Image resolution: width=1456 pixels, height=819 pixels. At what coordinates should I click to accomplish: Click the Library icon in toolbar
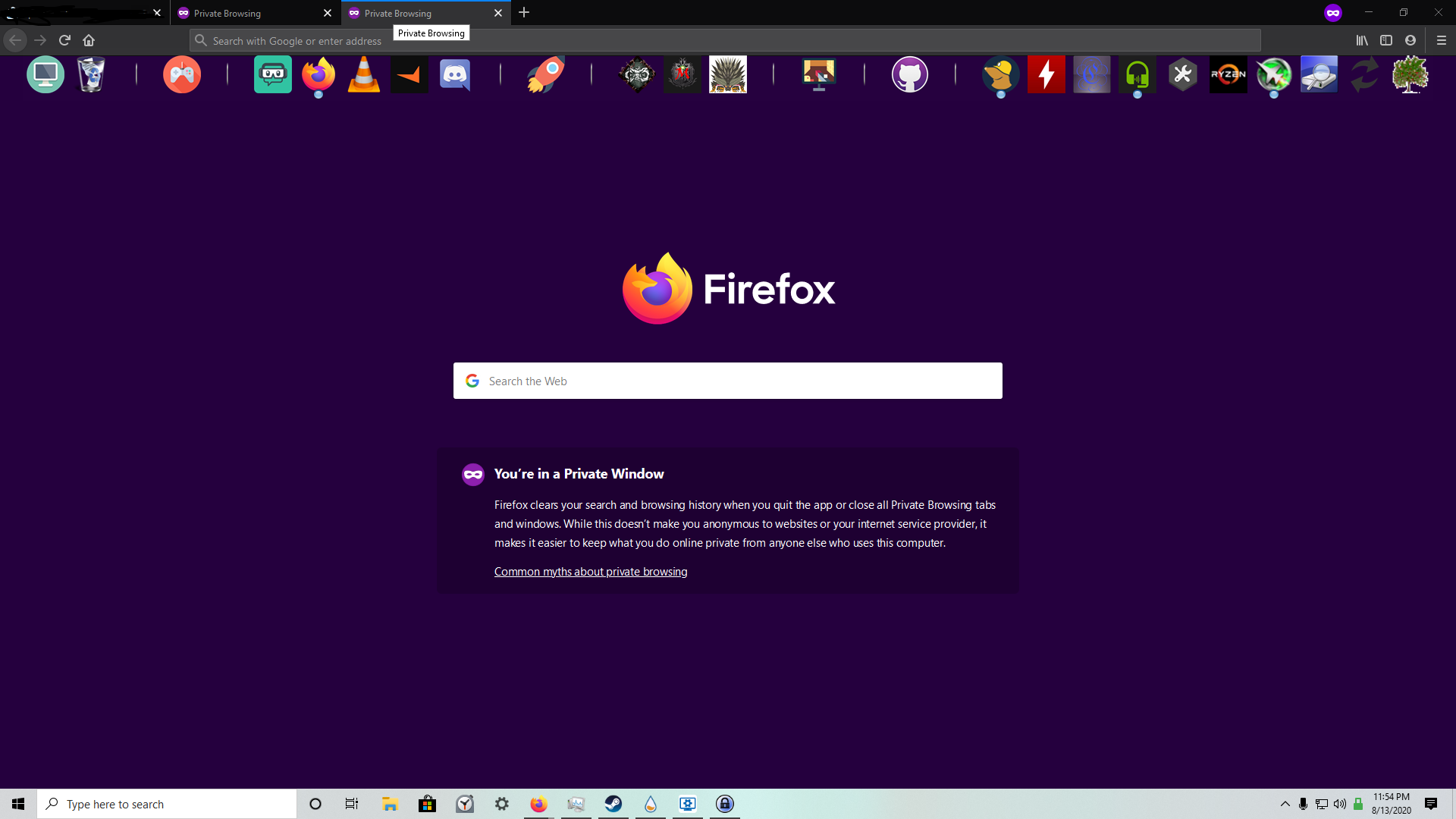[1362, 40]
